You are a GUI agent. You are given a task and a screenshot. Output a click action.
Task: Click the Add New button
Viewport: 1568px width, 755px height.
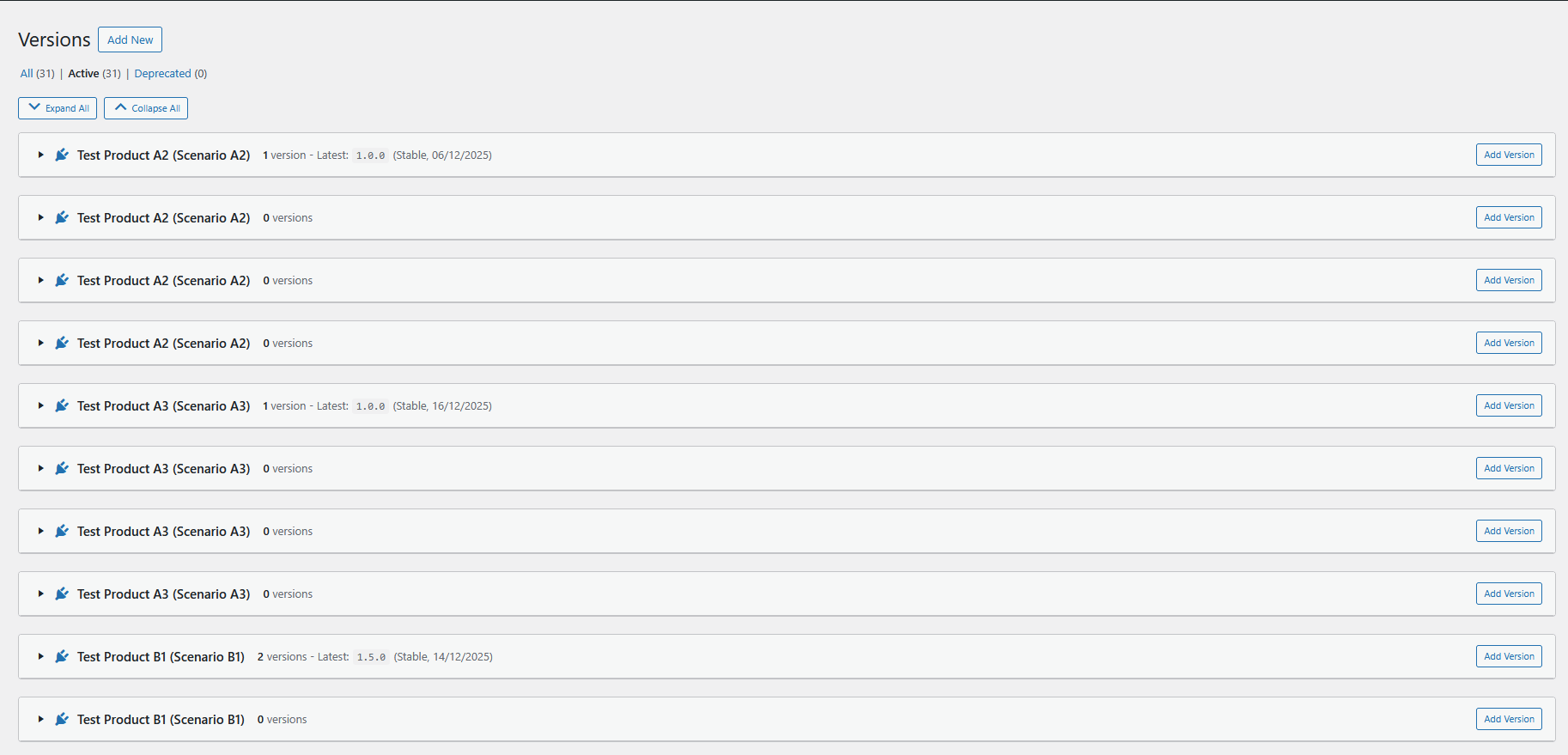(130, 40)
